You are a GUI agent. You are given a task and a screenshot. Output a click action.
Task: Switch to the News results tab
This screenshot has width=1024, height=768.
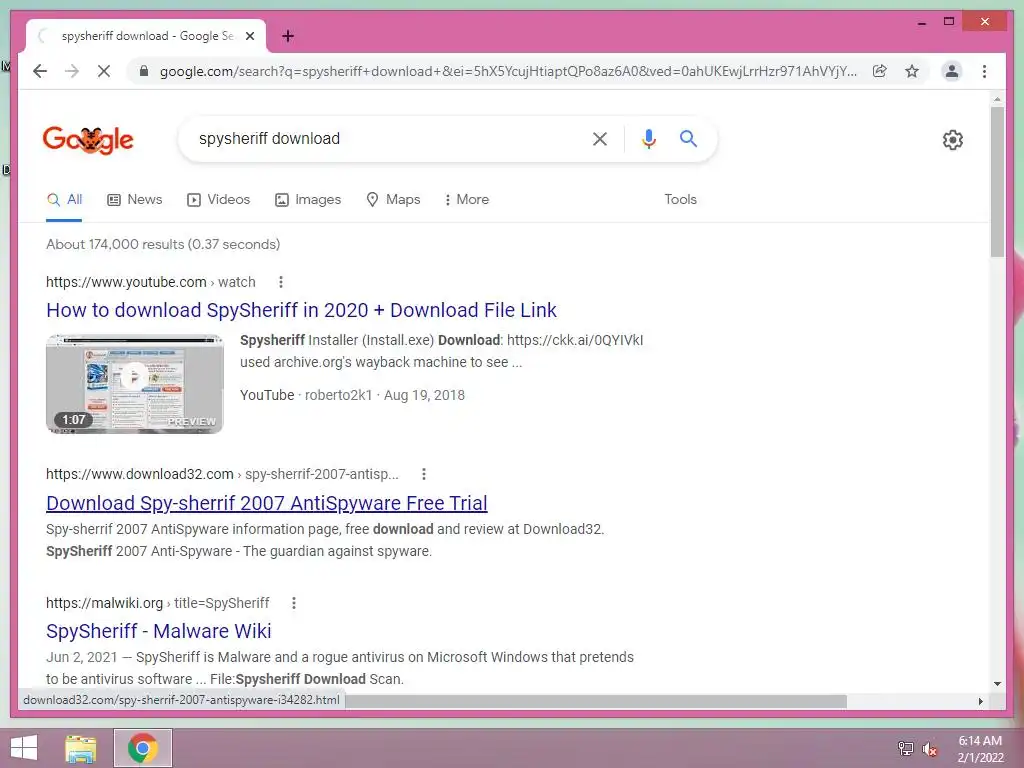135,200
